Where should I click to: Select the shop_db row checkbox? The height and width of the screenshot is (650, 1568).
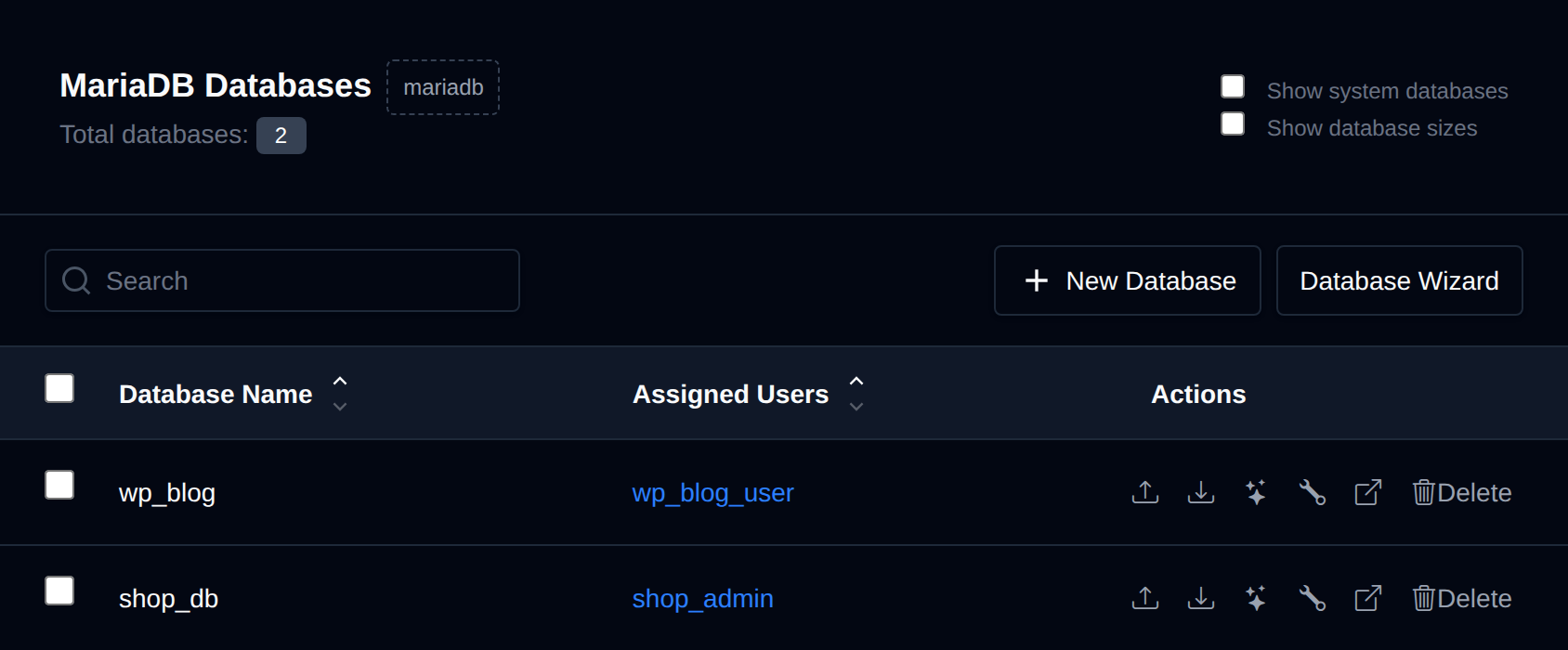coord(59,591)
